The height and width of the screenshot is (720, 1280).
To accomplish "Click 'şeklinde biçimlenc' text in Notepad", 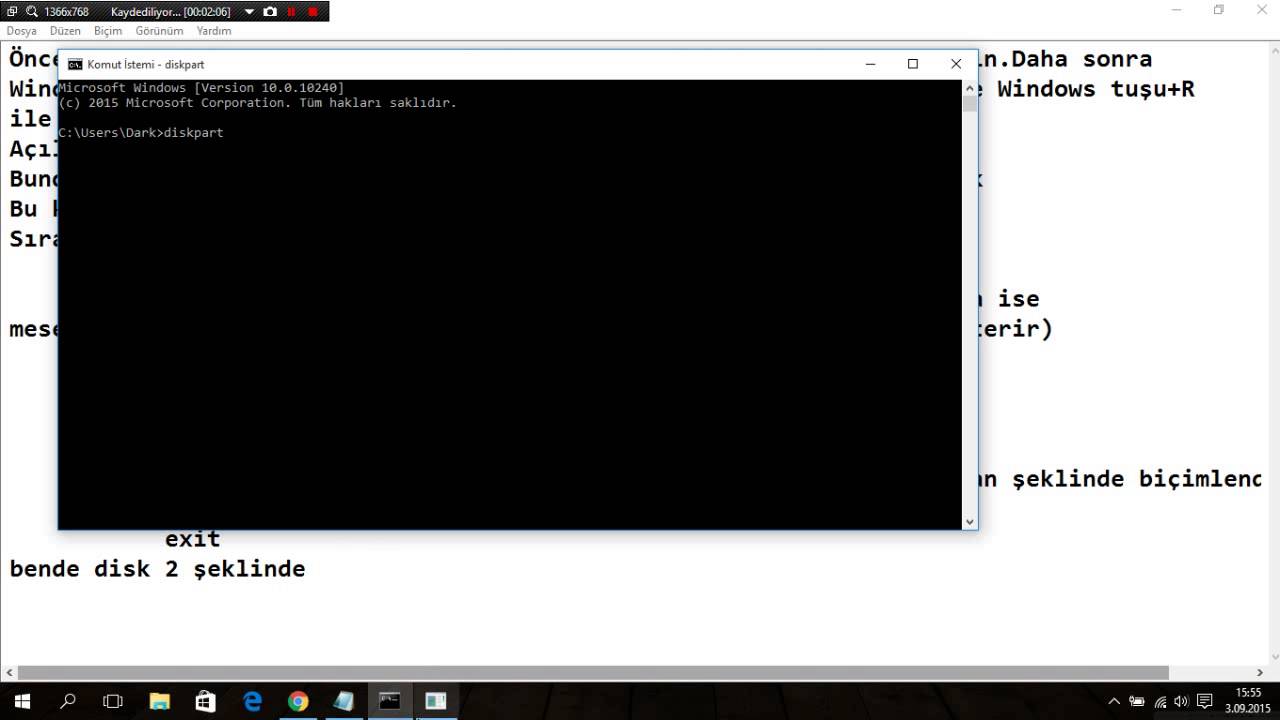I will pos(1137,479).
